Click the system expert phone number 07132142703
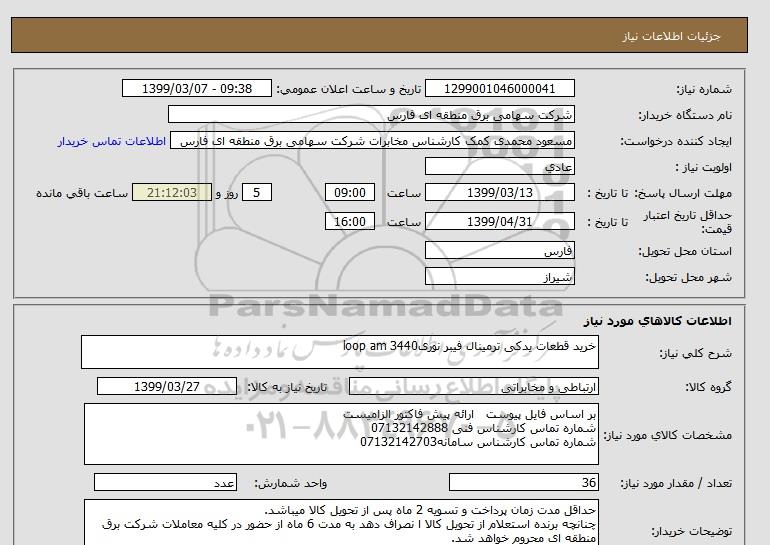Image resolution: width=770 pixels, height=545 pixels. coord(398,442)
